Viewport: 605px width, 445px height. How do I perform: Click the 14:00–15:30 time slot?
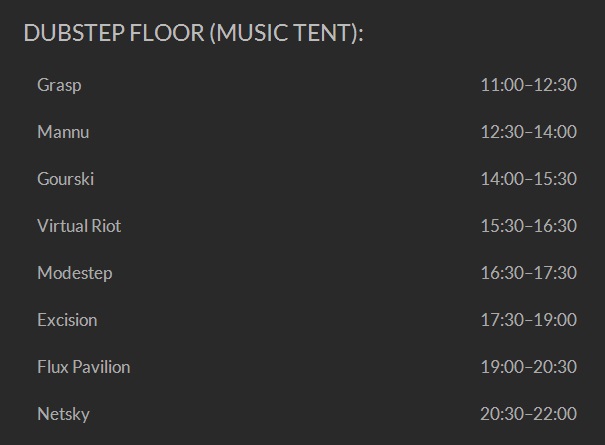click(529, 179)
